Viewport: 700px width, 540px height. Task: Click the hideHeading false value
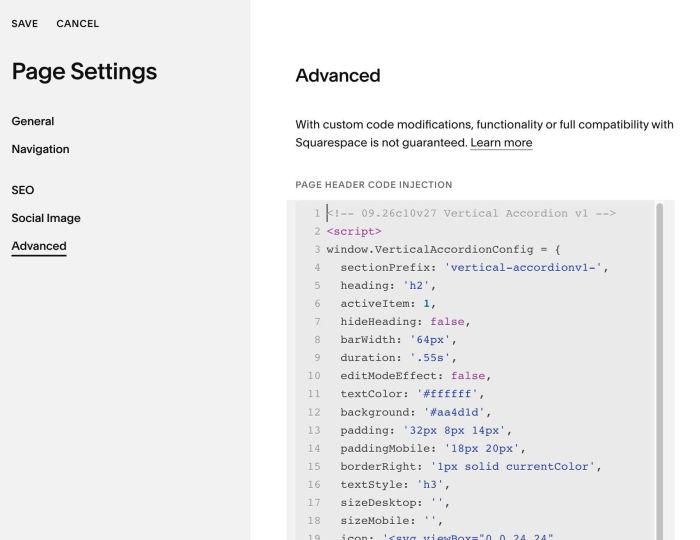pyautogui.click(x=447, y=322)
